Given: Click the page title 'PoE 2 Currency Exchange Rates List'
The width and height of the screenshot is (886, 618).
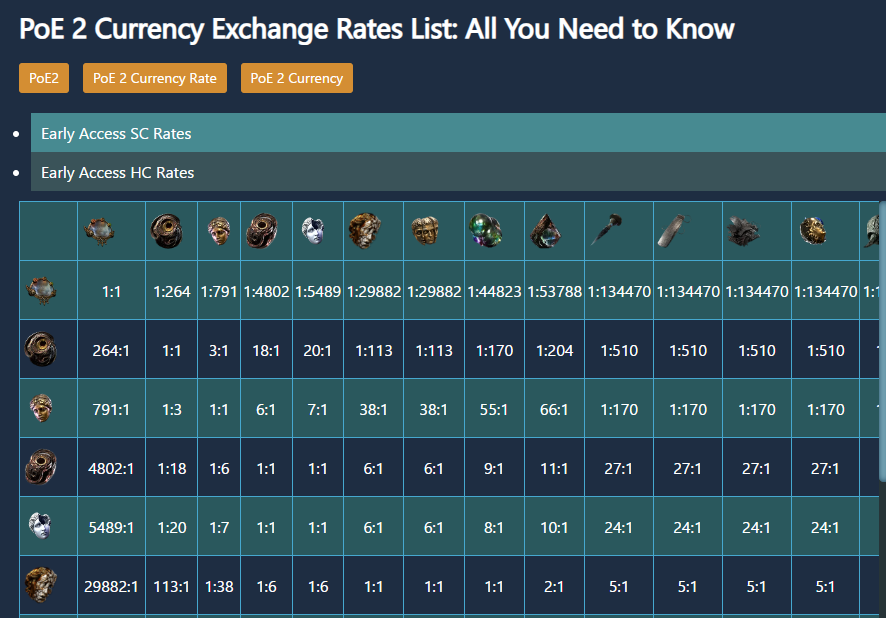Looking at the screenshot, I should 377,28.
